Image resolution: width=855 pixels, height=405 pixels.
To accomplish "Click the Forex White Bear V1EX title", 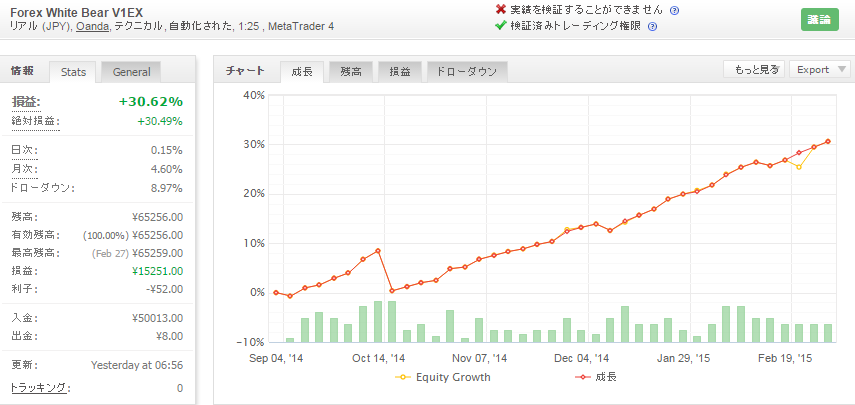I will pos(76,11).
